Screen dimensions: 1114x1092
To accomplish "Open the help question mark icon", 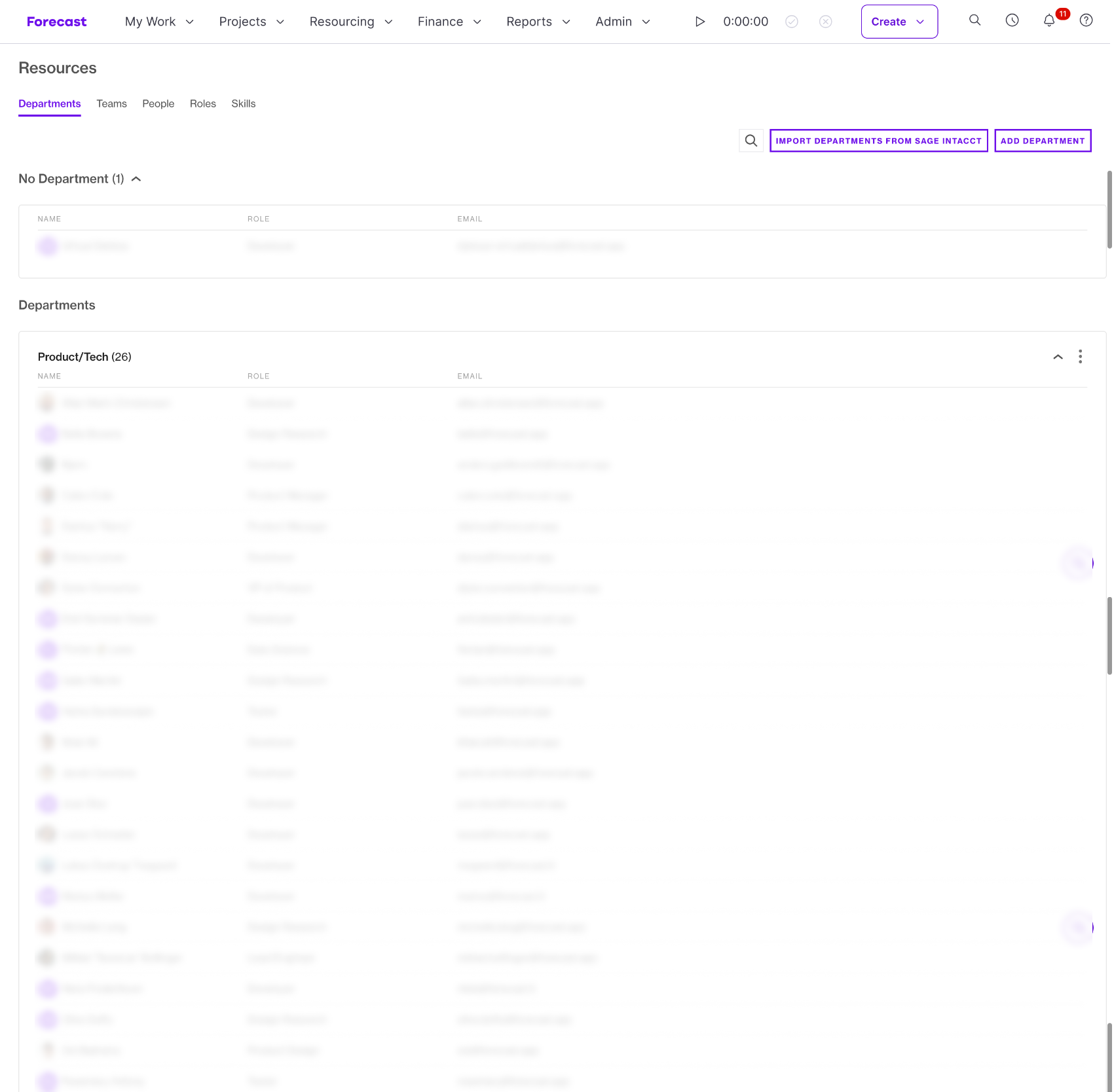I will [1086, 20].
